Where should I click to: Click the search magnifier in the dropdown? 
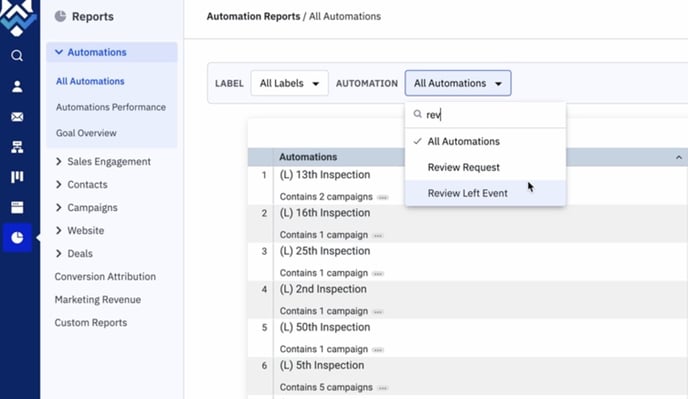(x=417, y=114)
